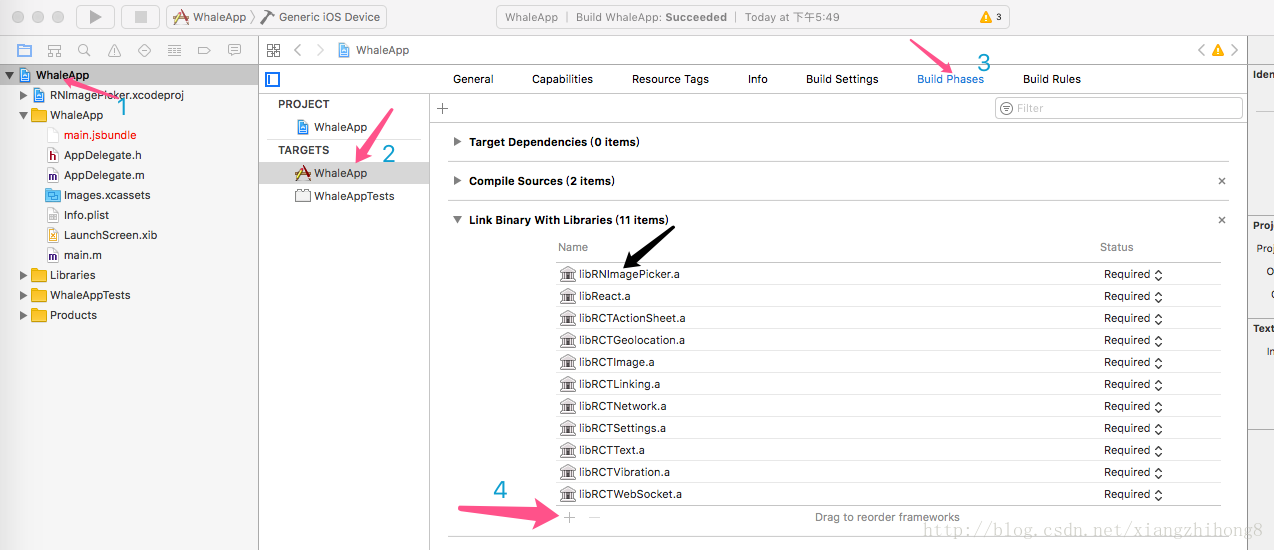Collapse the WhaleApp project root
Image resolution: width=1274 pixels, height=550 pixels.
[9, 75]
